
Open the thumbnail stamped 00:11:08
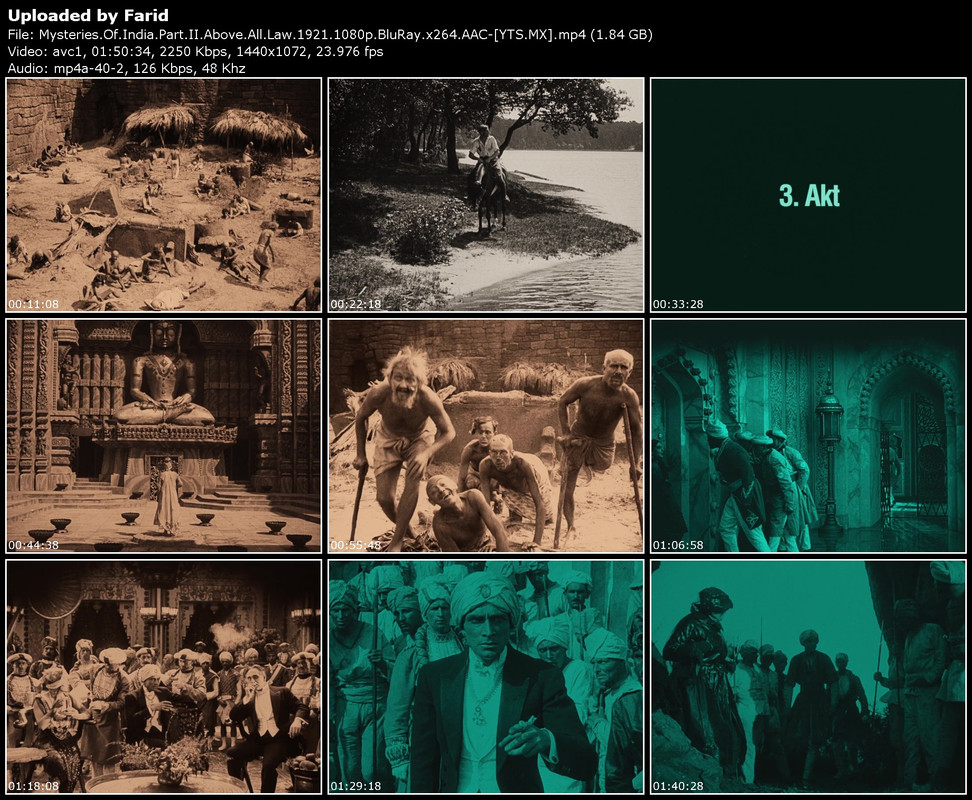click(x=164, y=195)
